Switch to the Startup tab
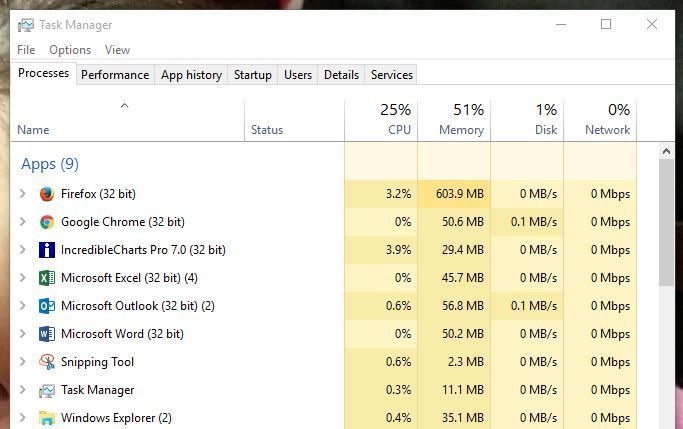This screenshot has height=429, width=683. 253,75
